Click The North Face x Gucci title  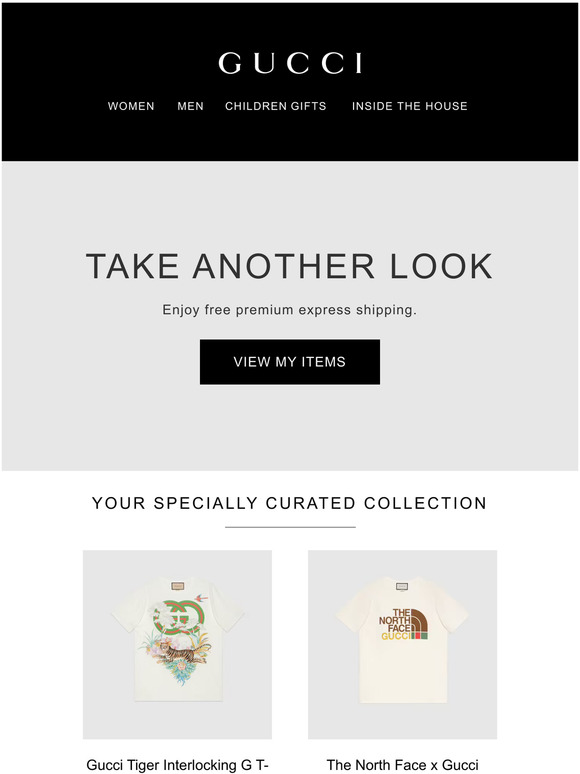[402, 765]
